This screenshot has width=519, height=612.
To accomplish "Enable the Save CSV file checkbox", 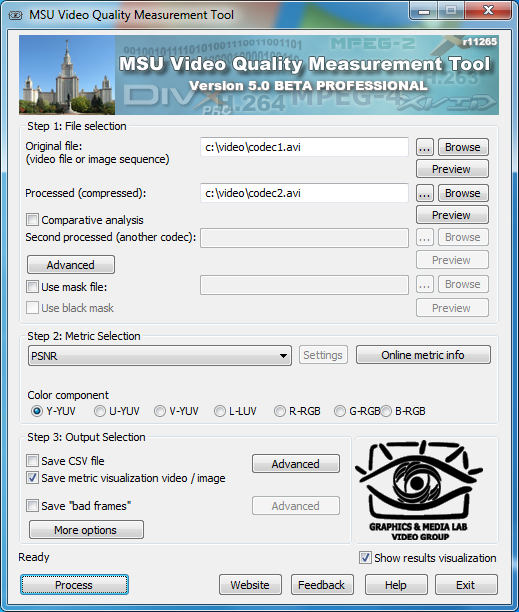I will pyautogui.click(x=32, y=461).
